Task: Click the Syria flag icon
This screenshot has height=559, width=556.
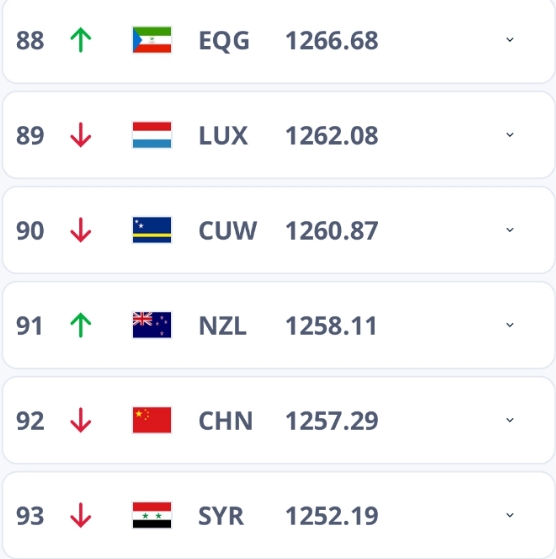Action: click(x=152, y=515)
